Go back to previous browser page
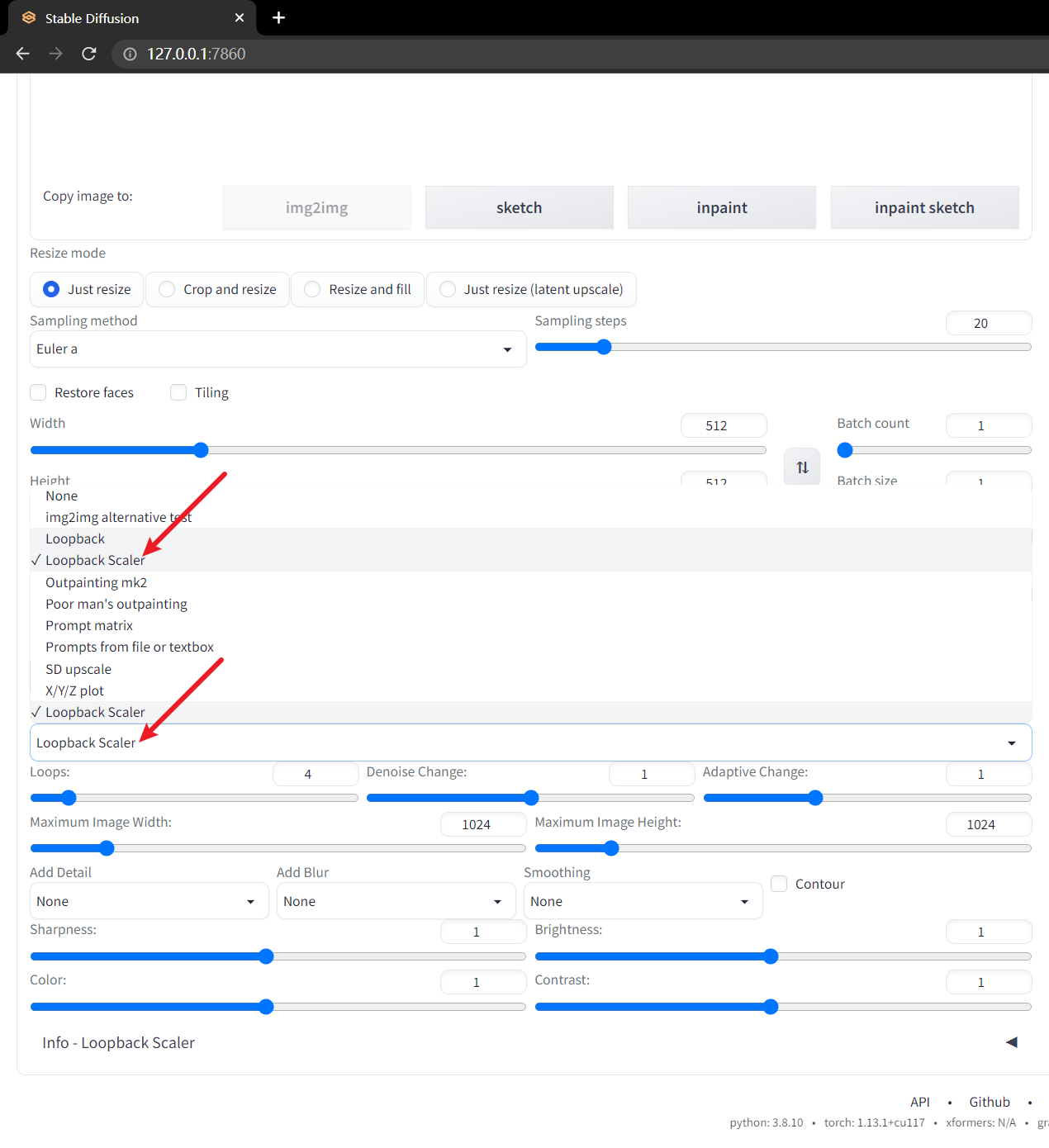Screen dimensions: 1049x1148 coord(23,54)
